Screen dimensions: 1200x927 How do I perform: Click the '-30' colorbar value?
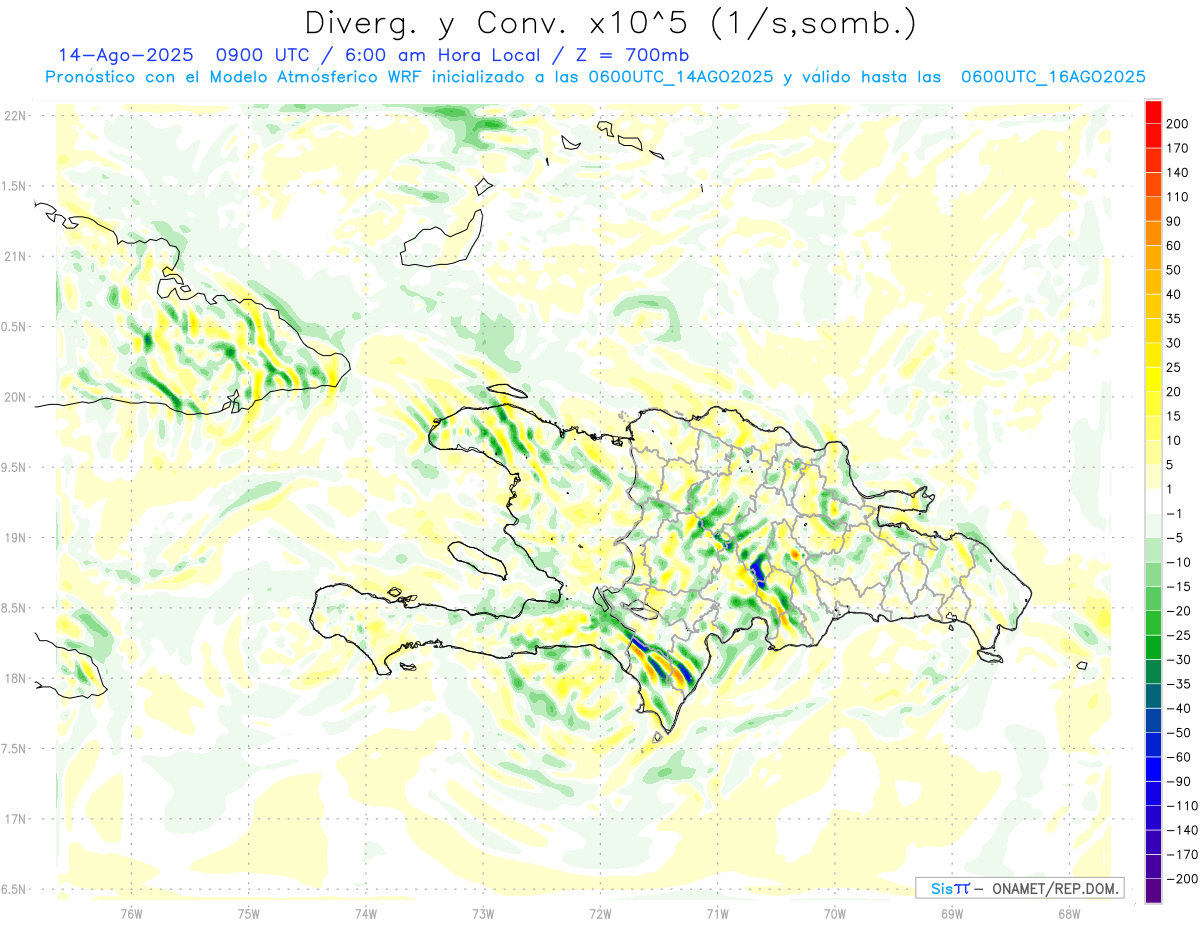[x=1179, y=660]
